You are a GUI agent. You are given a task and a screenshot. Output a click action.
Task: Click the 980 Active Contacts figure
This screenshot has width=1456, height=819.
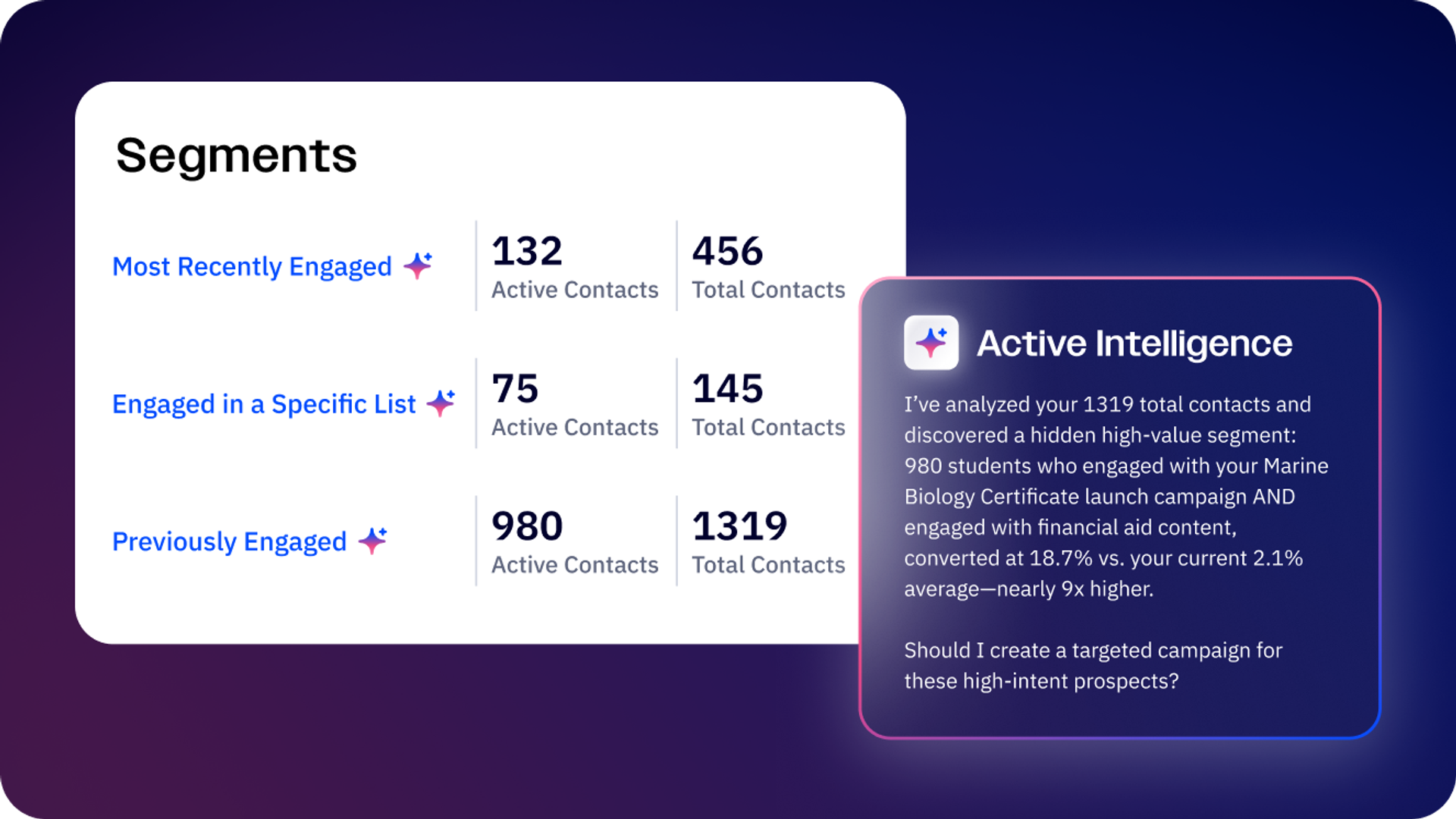click(x=527, y=526)
